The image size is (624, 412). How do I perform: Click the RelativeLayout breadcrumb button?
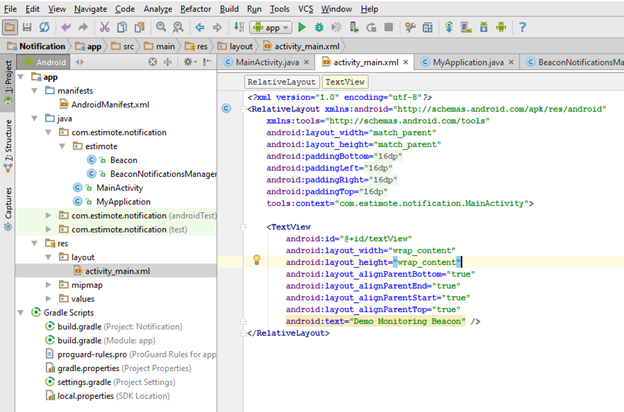point(281,82)
